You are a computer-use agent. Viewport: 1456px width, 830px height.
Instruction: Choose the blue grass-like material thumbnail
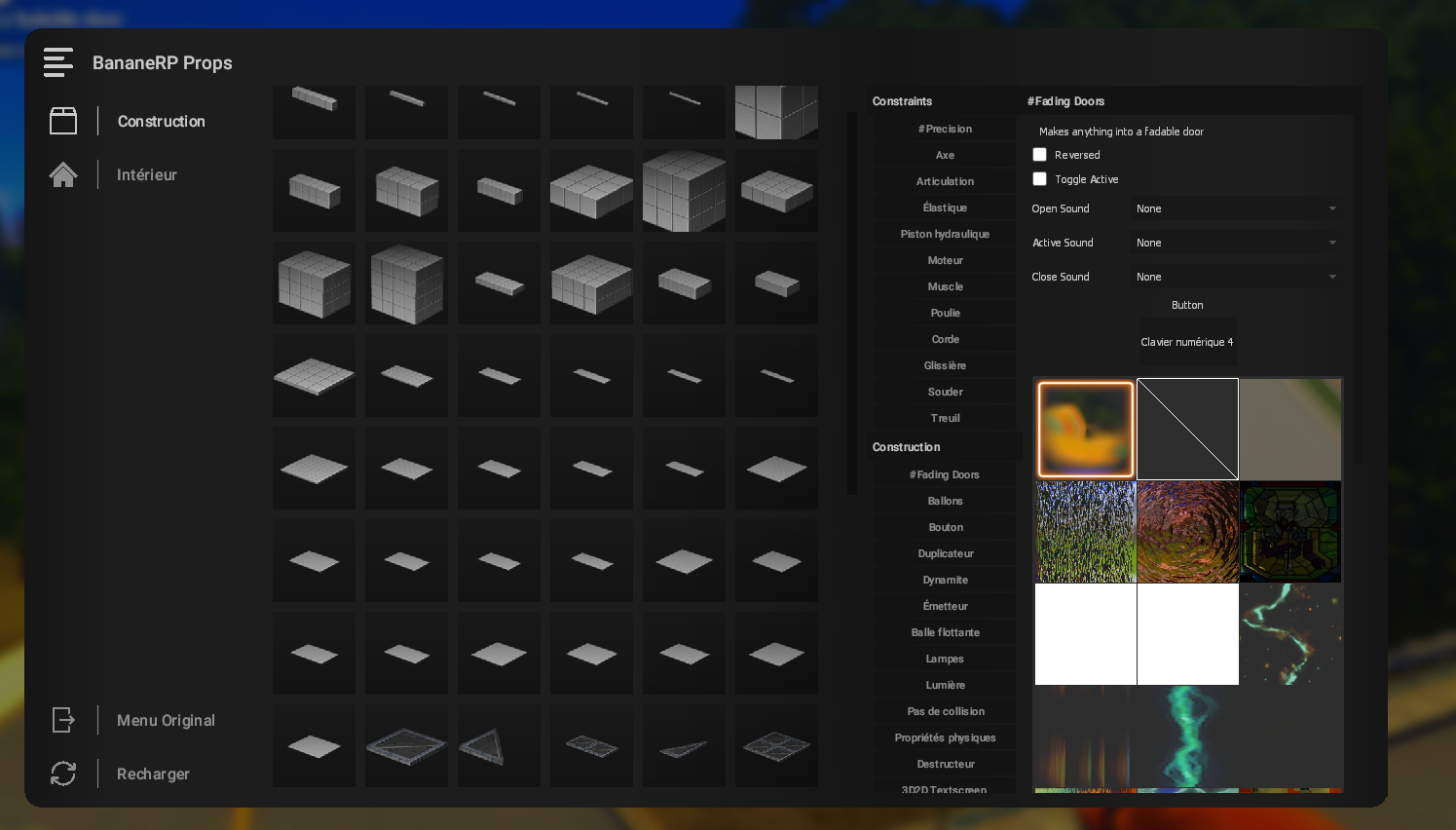[1085, 531]
